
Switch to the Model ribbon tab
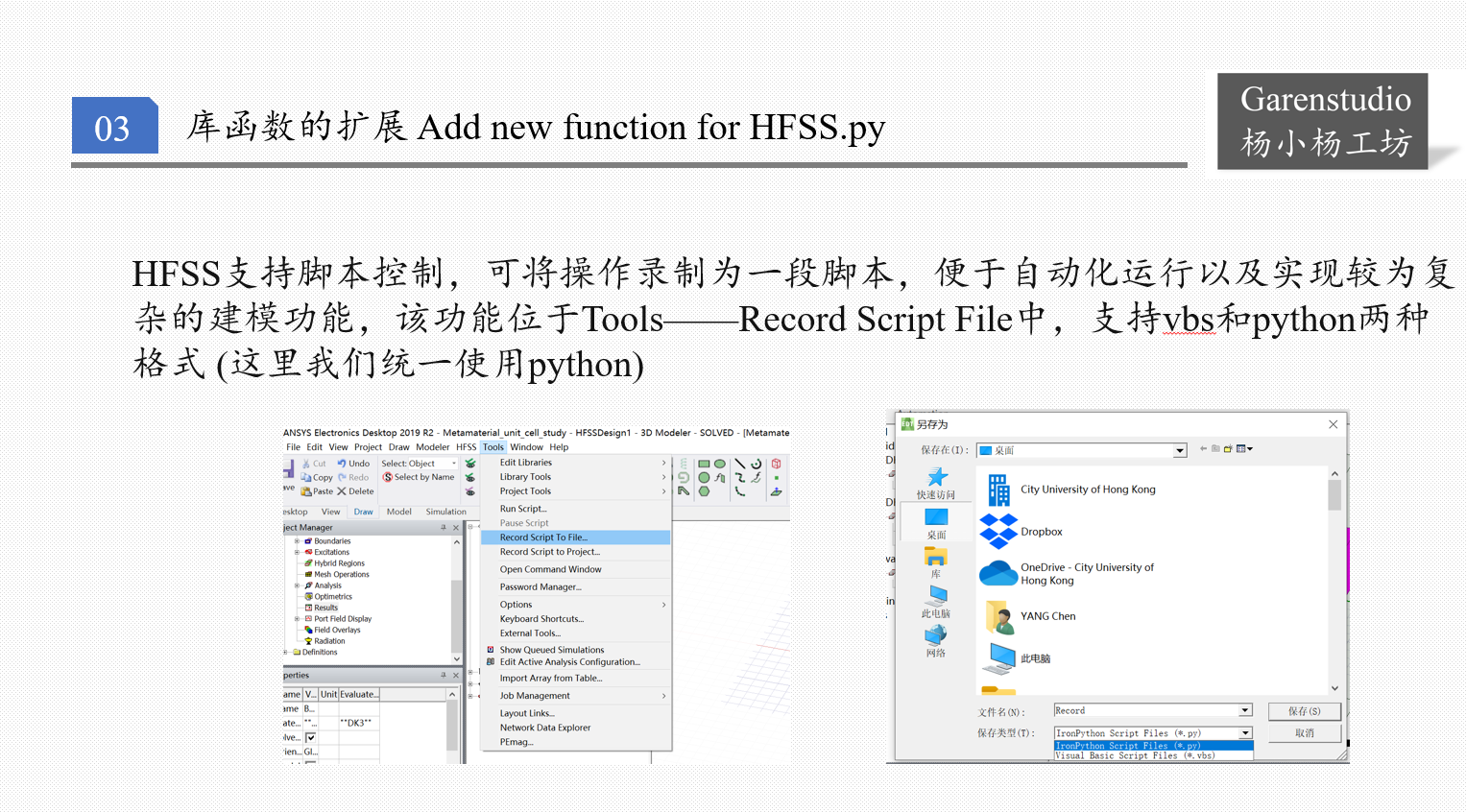click(398, 512)
